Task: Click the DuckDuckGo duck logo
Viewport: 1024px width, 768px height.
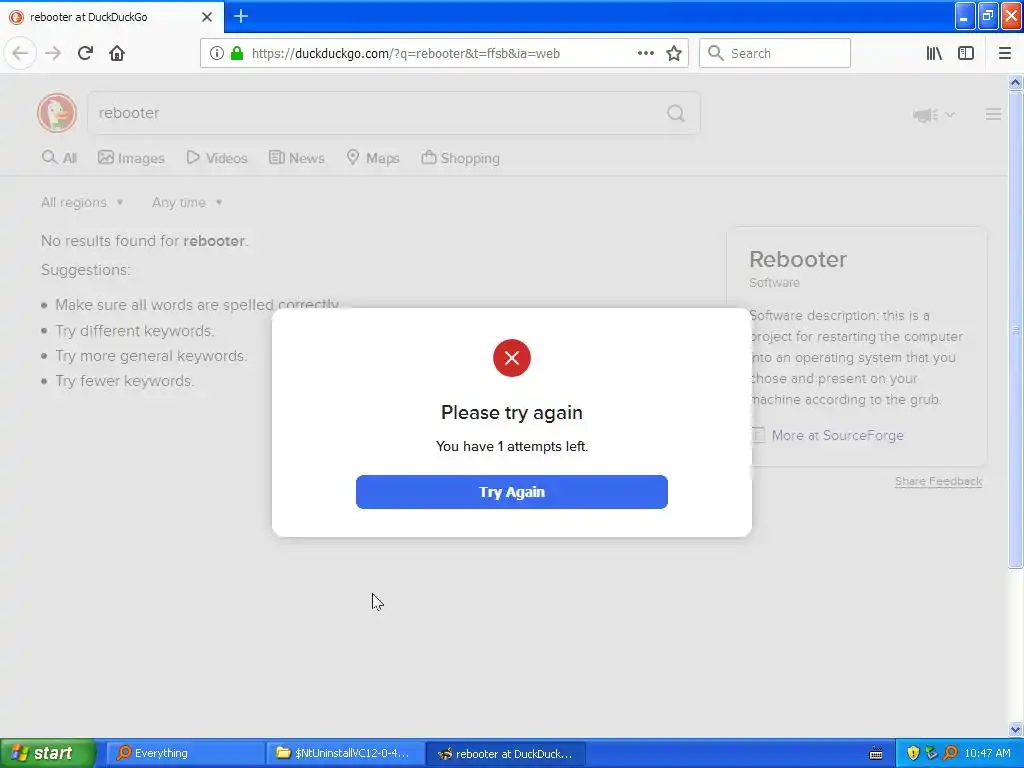Action: point(57,113)
